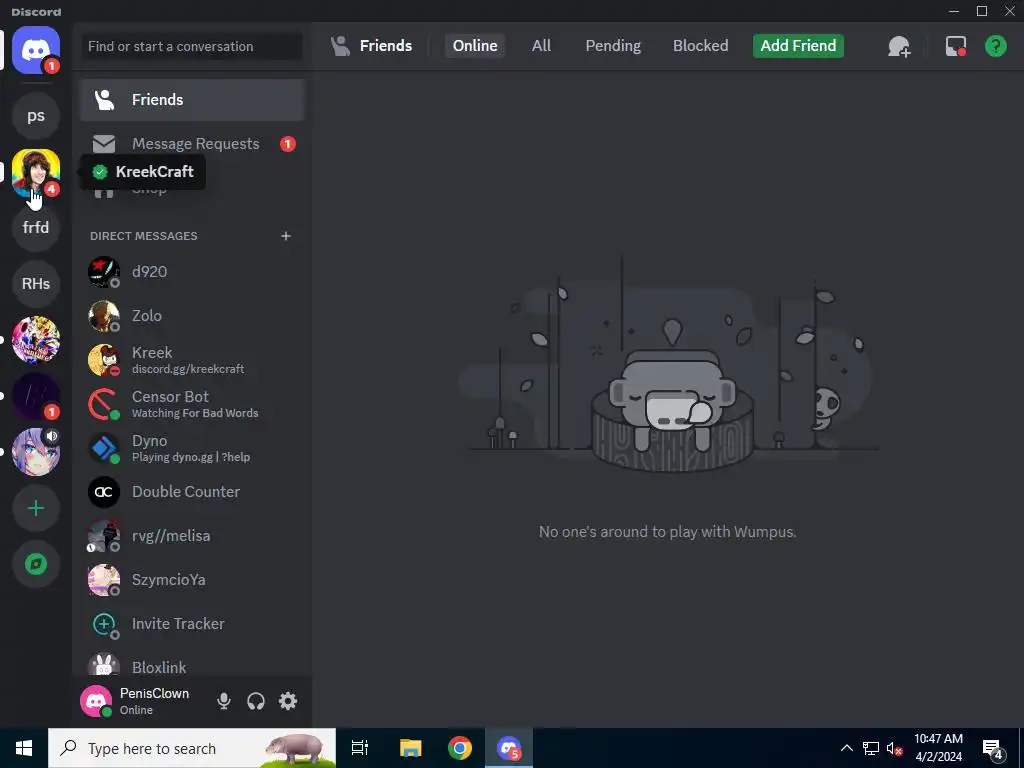Open the inbox icon

coord(955,46)
